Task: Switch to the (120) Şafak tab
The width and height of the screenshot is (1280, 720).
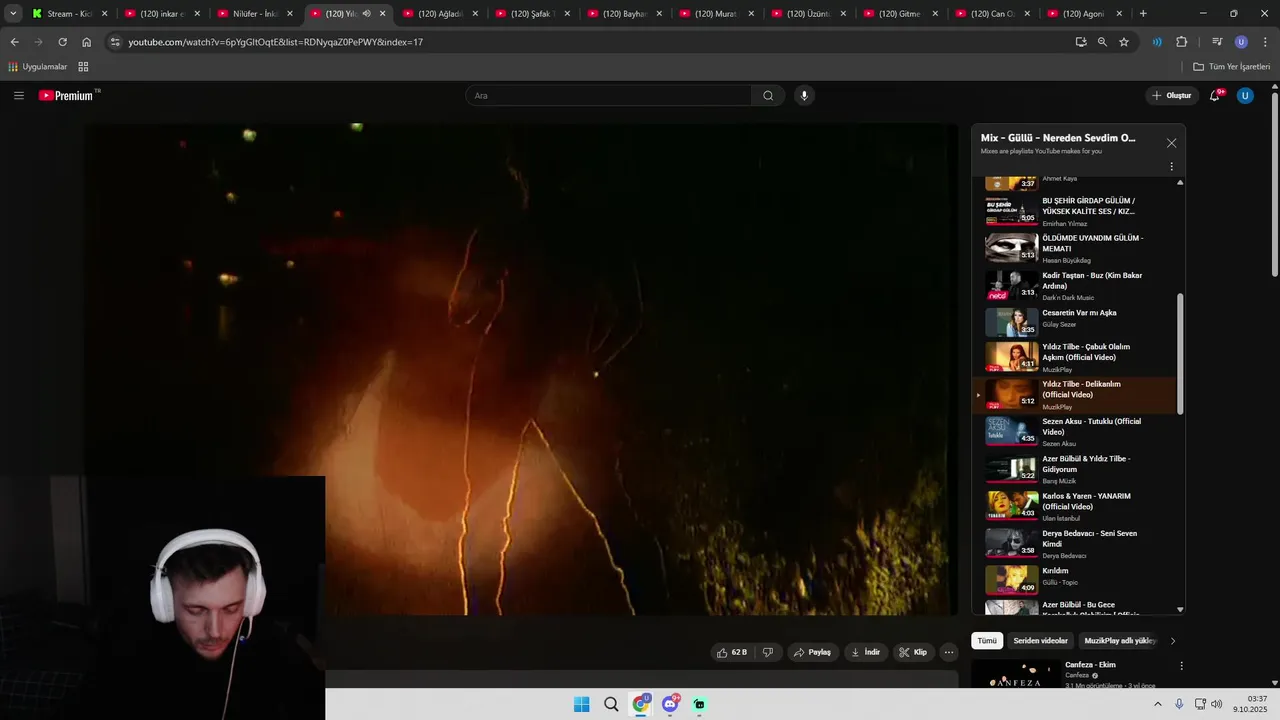Action: pyautogui.click(x=531, y=14)
